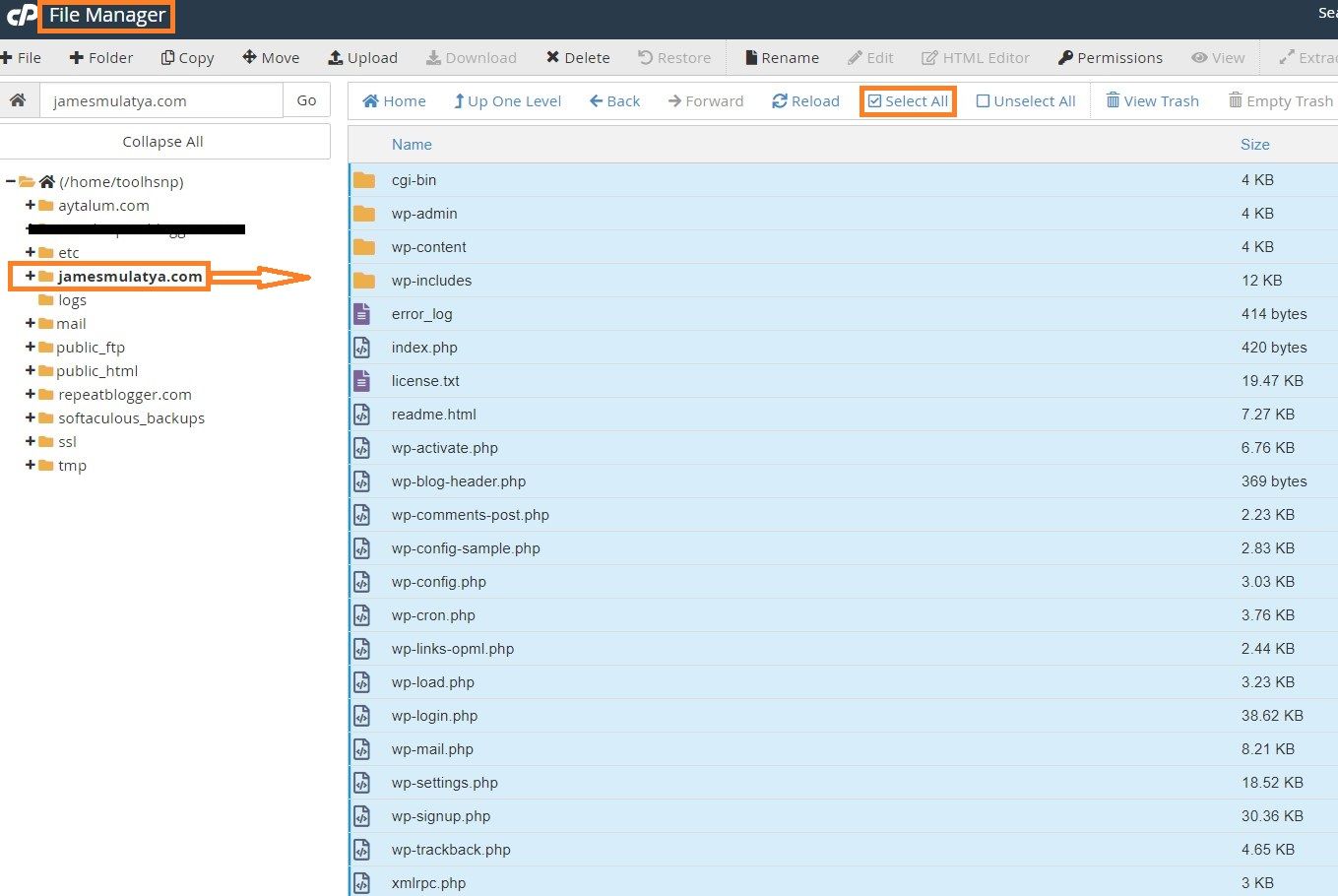
Task: Expand the repeatblogger.com tree node
Action: (31, 394)
